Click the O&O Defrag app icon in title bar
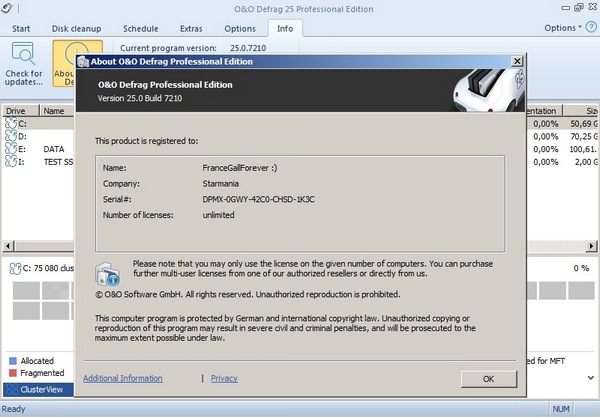 pos(7,7)
